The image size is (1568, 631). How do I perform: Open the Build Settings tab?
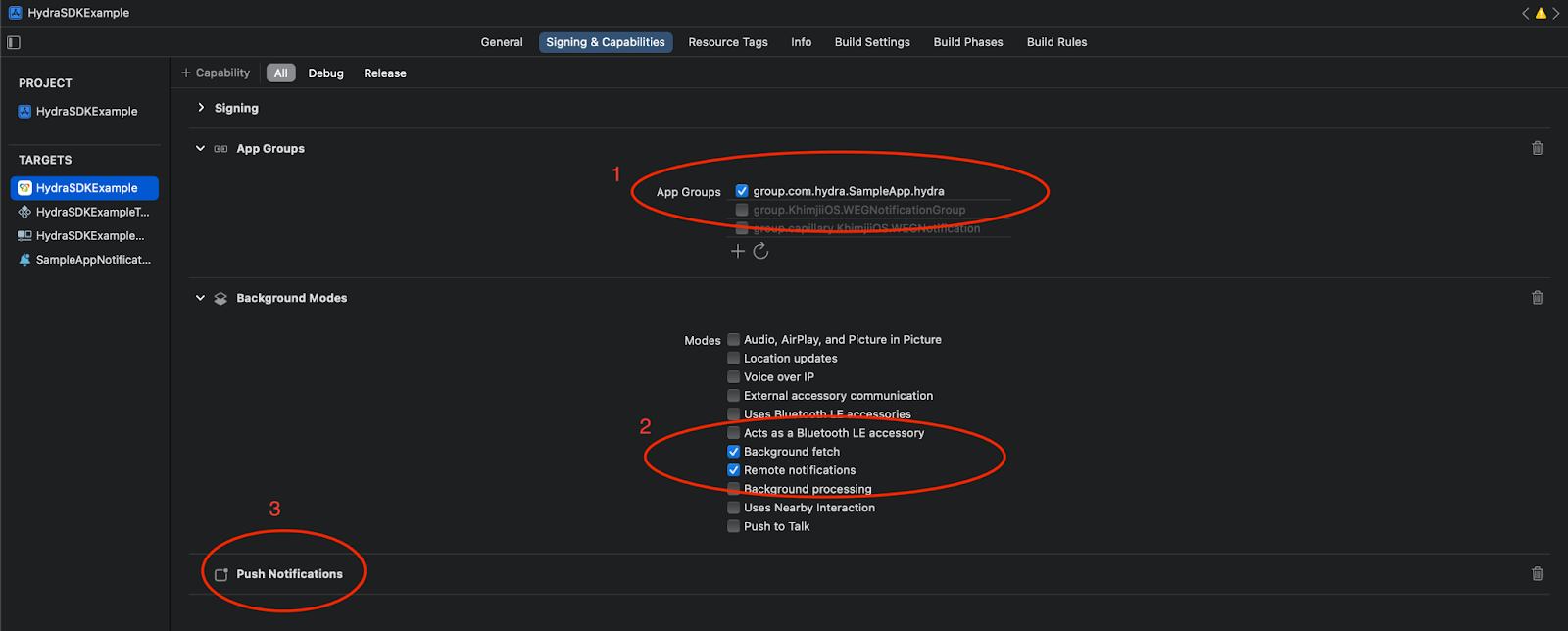pyautogui.click(x=872, y=42)
